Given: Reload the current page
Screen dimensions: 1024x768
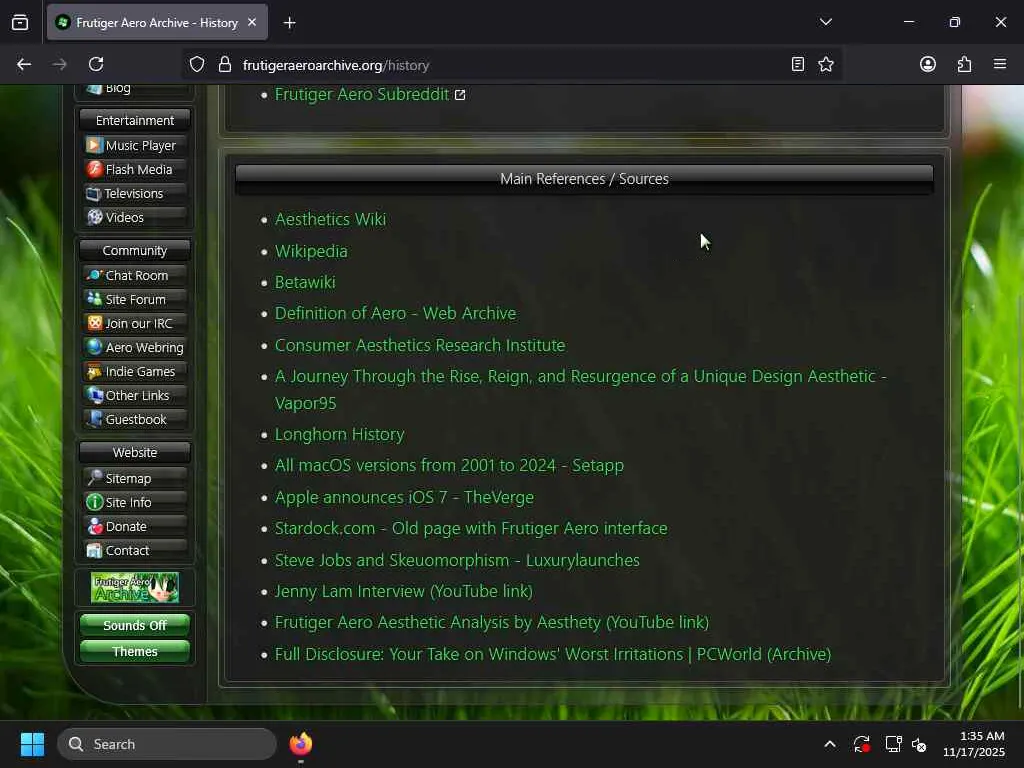Looking at the screenshot, I should point(96,64).
